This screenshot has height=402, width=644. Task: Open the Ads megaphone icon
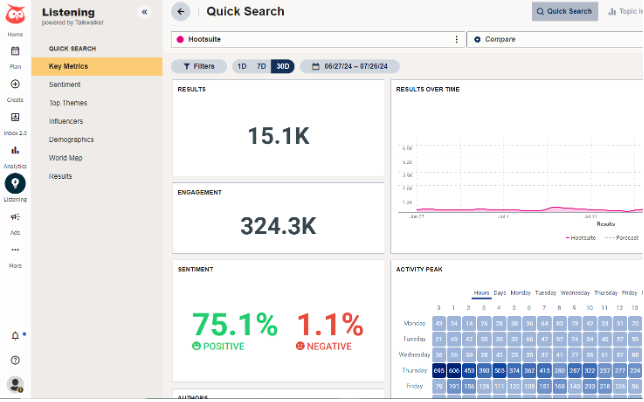point(15,216)
